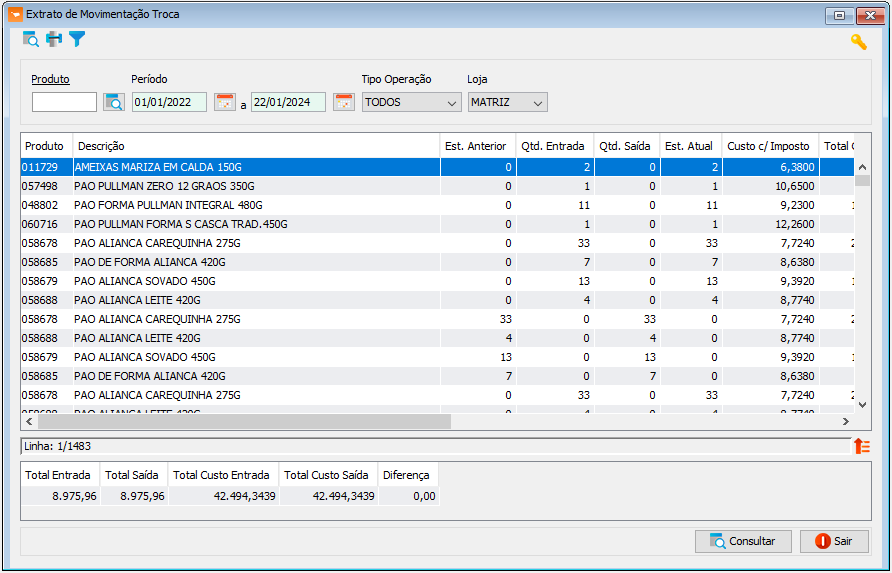Expand the Loja MATRIZ dropdown
892x573 pixels.
click(507, 102)
